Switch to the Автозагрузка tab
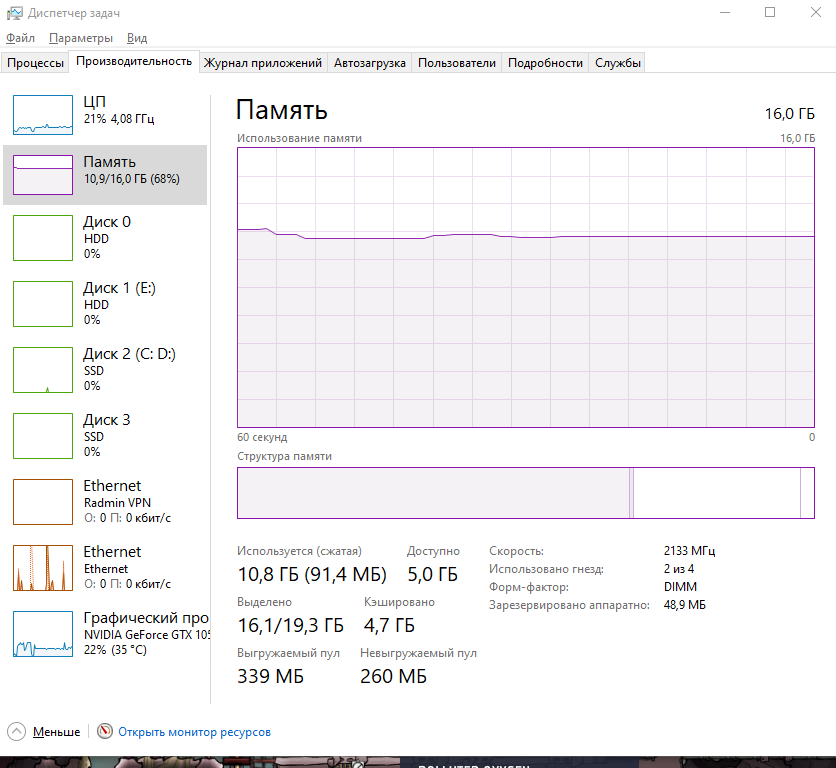This screenshot has width=836, height=768. tap(369, 63)
